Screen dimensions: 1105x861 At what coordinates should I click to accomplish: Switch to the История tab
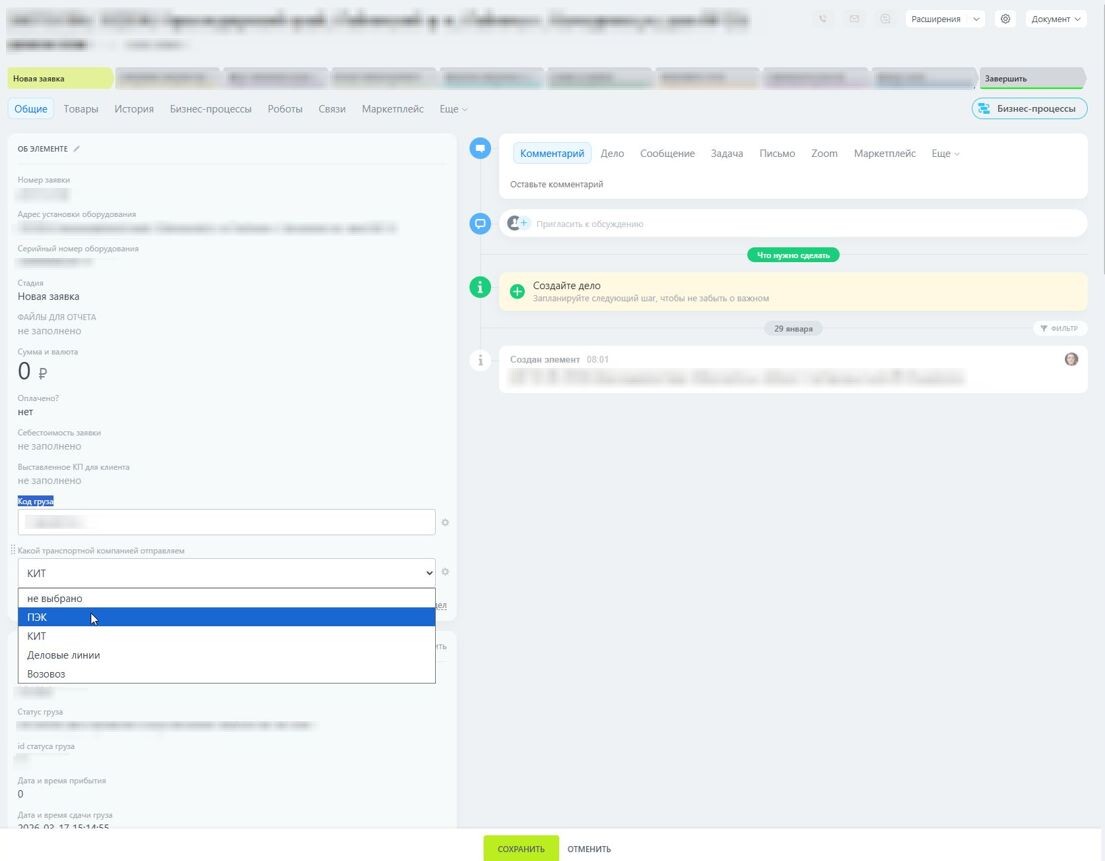coord(134,109)
